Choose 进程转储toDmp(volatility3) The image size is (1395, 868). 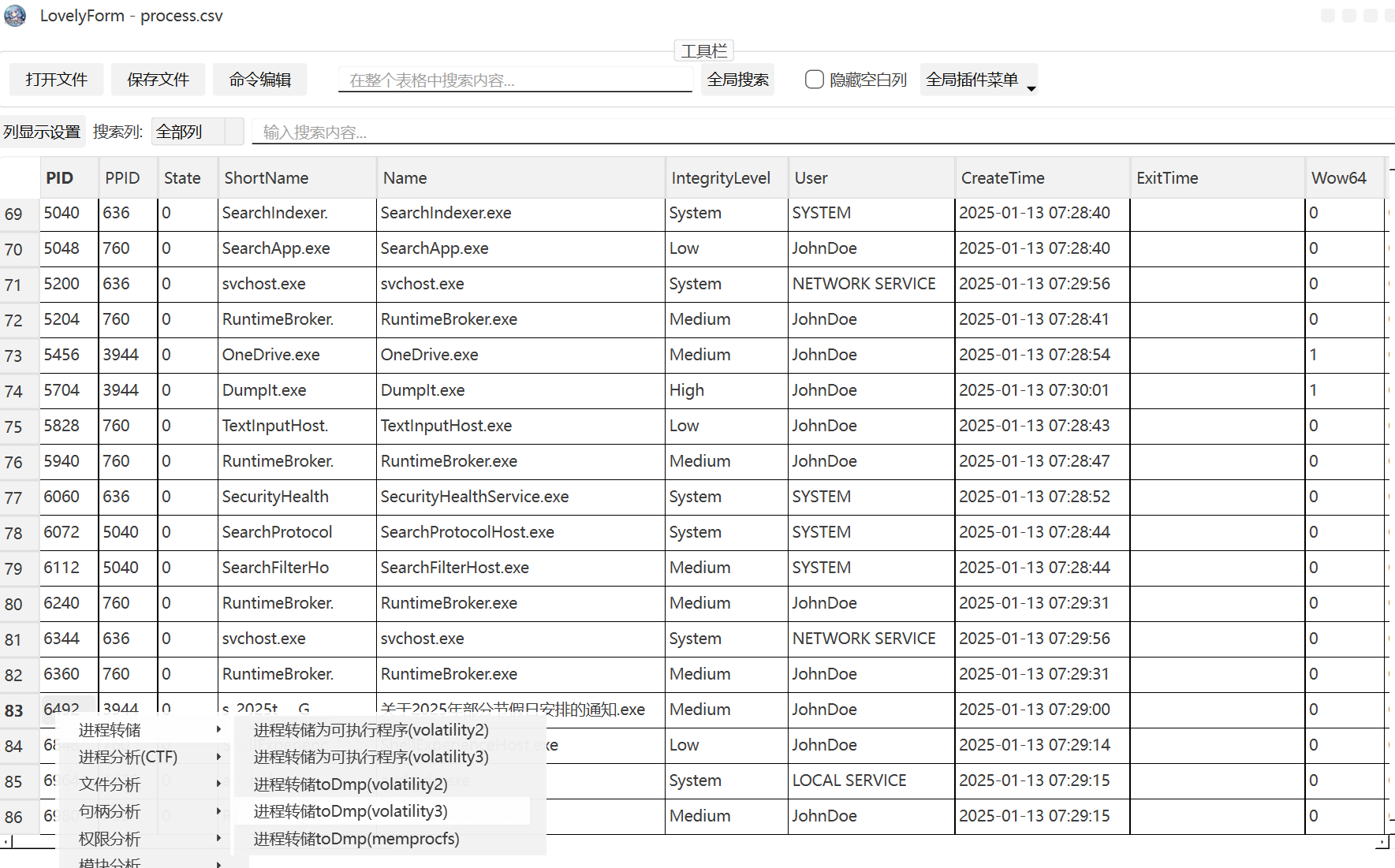point(382,811)
